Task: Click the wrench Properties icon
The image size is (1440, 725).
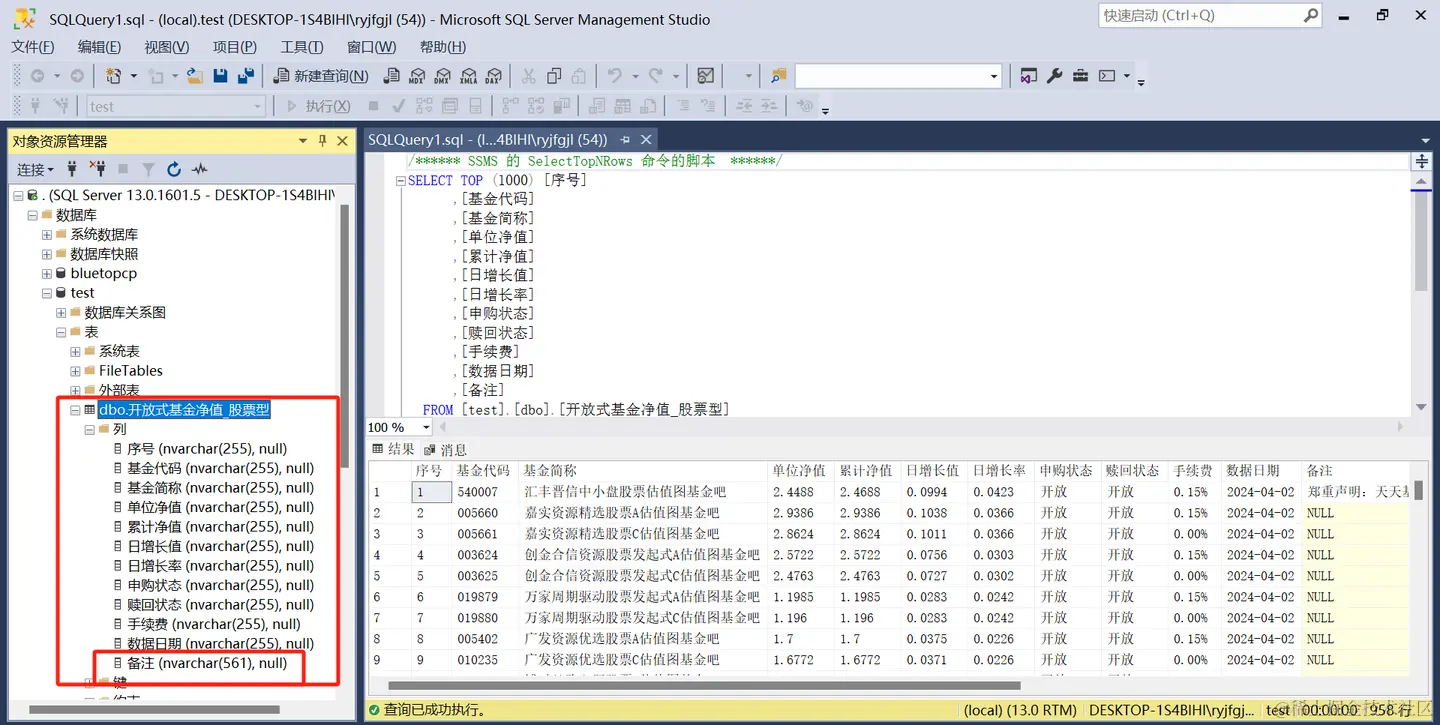Action: coord(1054,76)
